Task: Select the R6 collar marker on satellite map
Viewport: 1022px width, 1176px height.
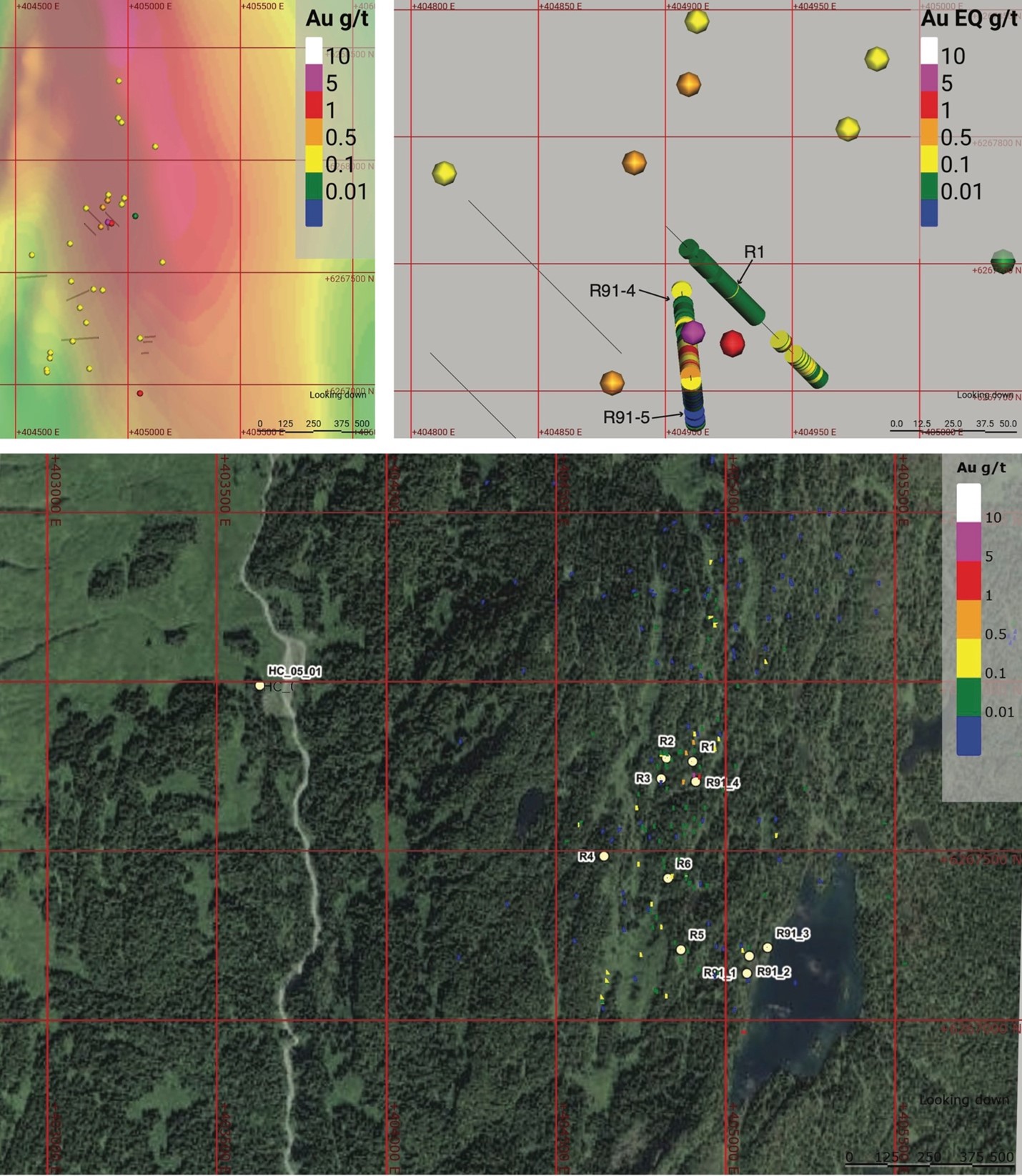Action: point(668,878)
